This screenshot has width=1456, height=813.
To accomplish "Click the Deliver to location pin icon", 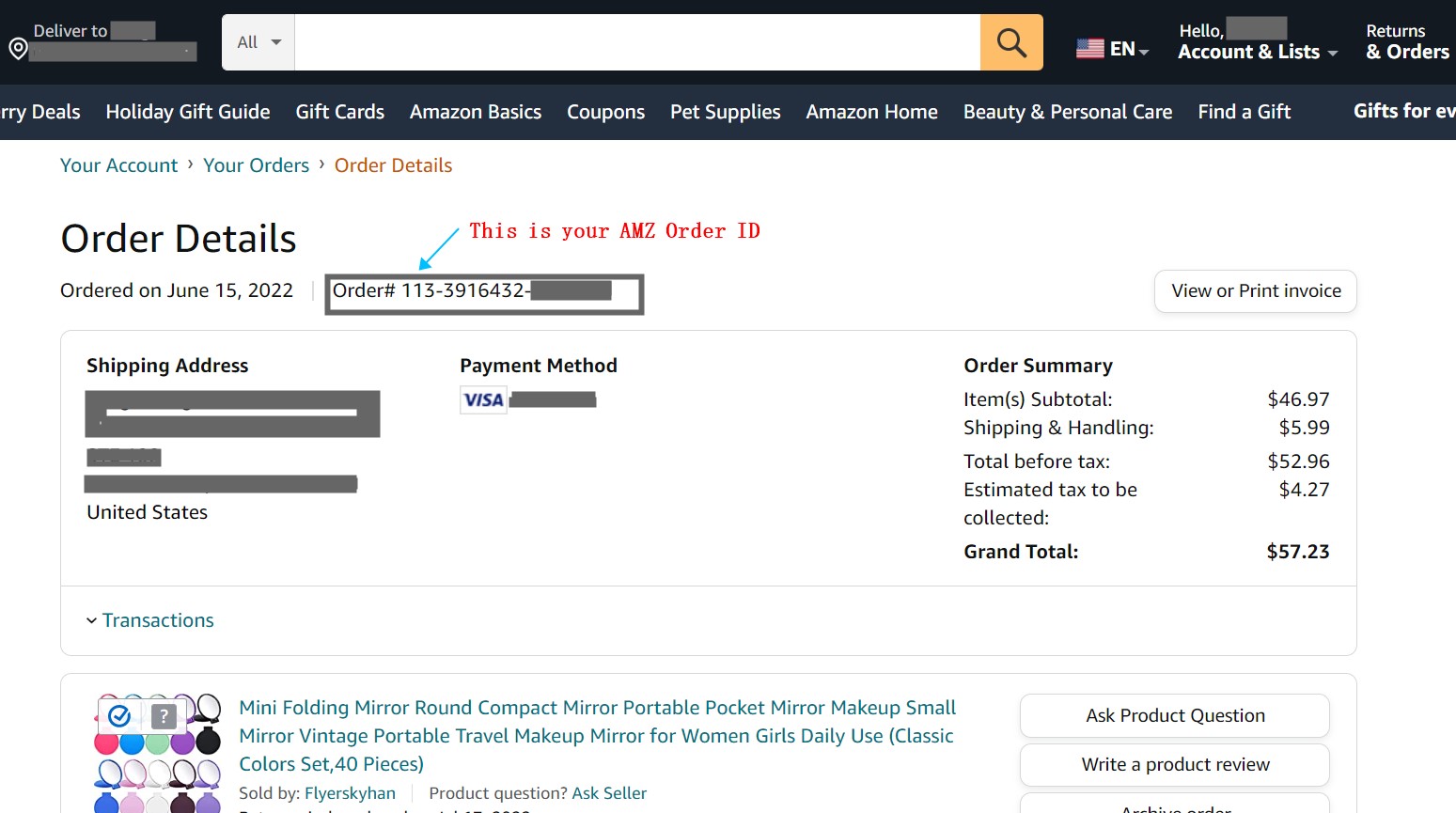I will [18, 47].
